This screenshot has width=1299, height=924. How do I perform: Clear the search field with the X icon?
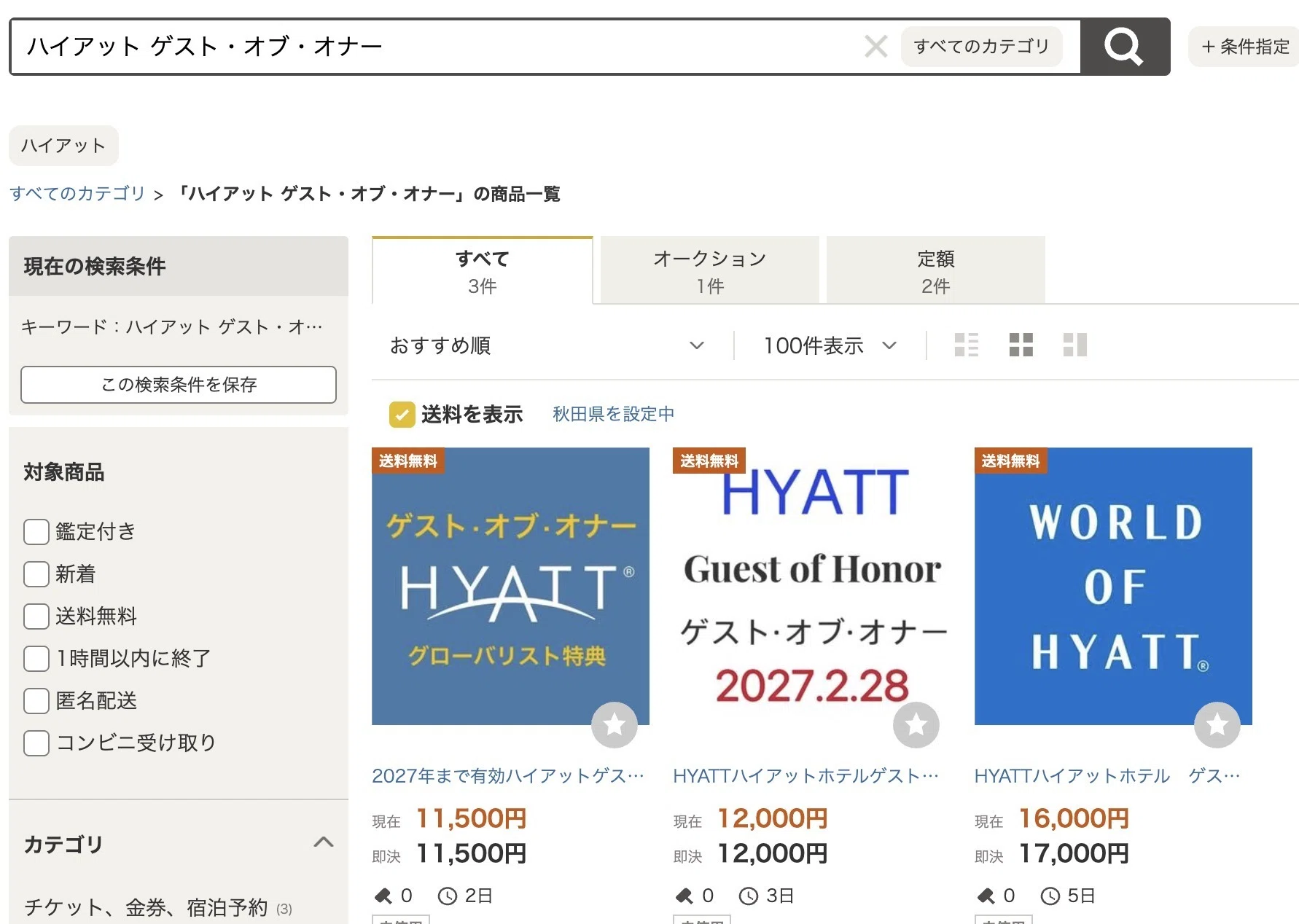875,47
